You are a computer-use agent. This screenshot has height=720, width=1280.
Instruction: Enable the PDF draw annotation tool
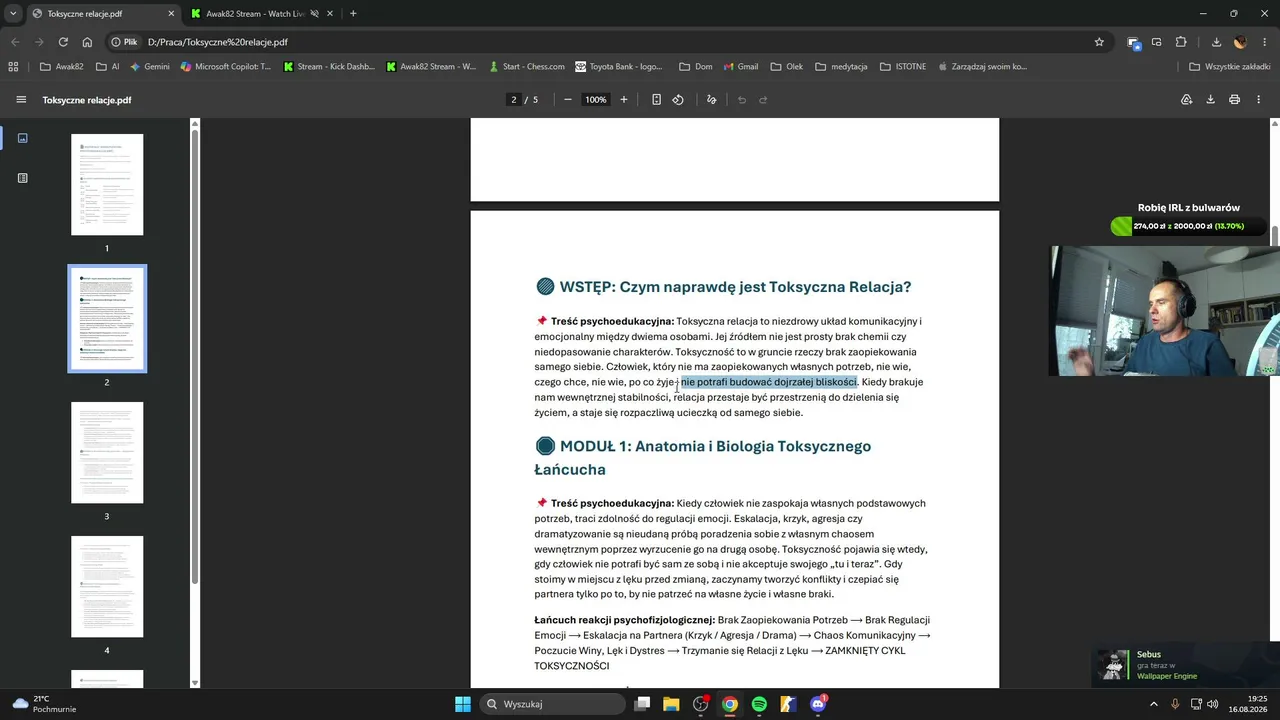click(712, 100)
